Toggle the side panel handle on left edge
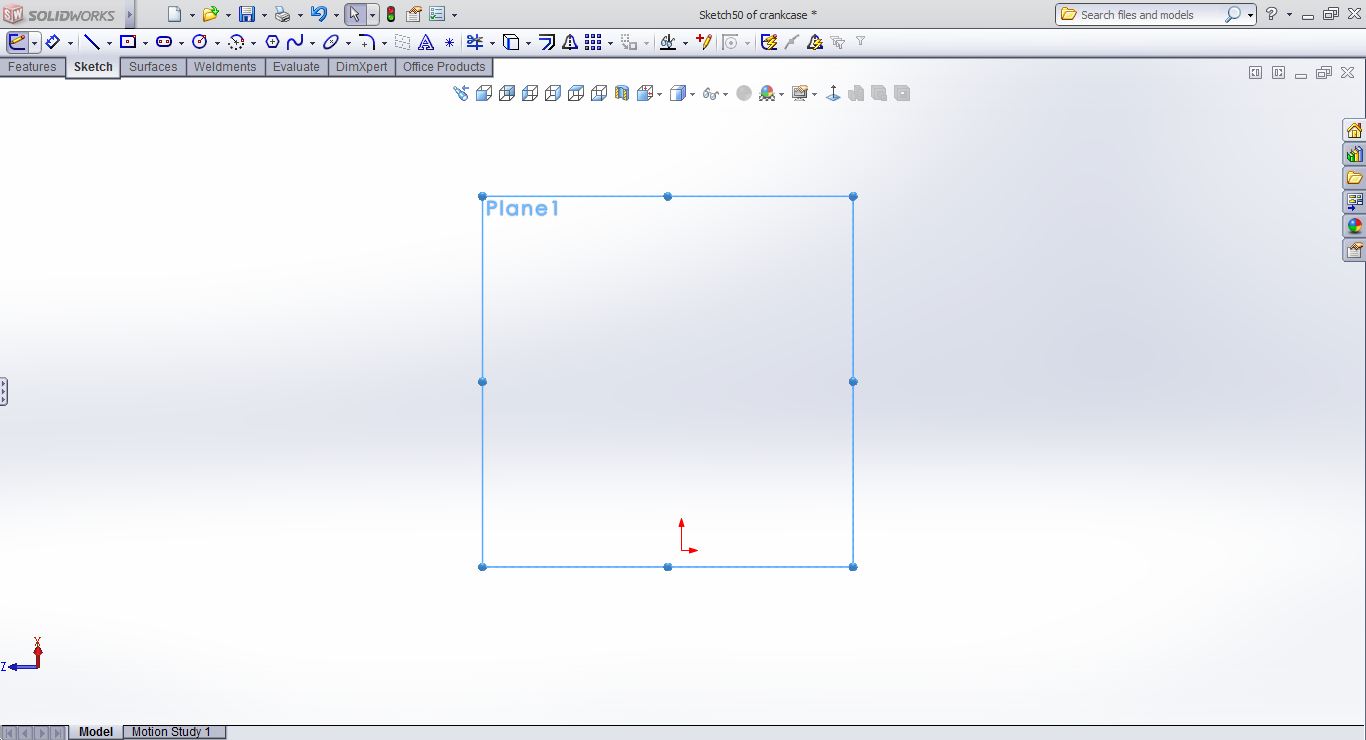 4,391
